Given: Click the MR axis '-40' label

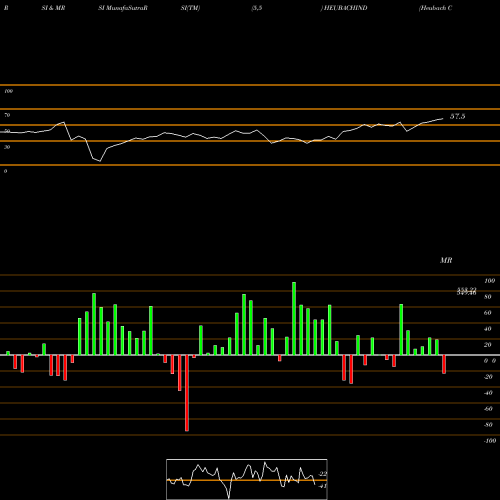Looking at the screenshot, I should [x=488, y=393].
